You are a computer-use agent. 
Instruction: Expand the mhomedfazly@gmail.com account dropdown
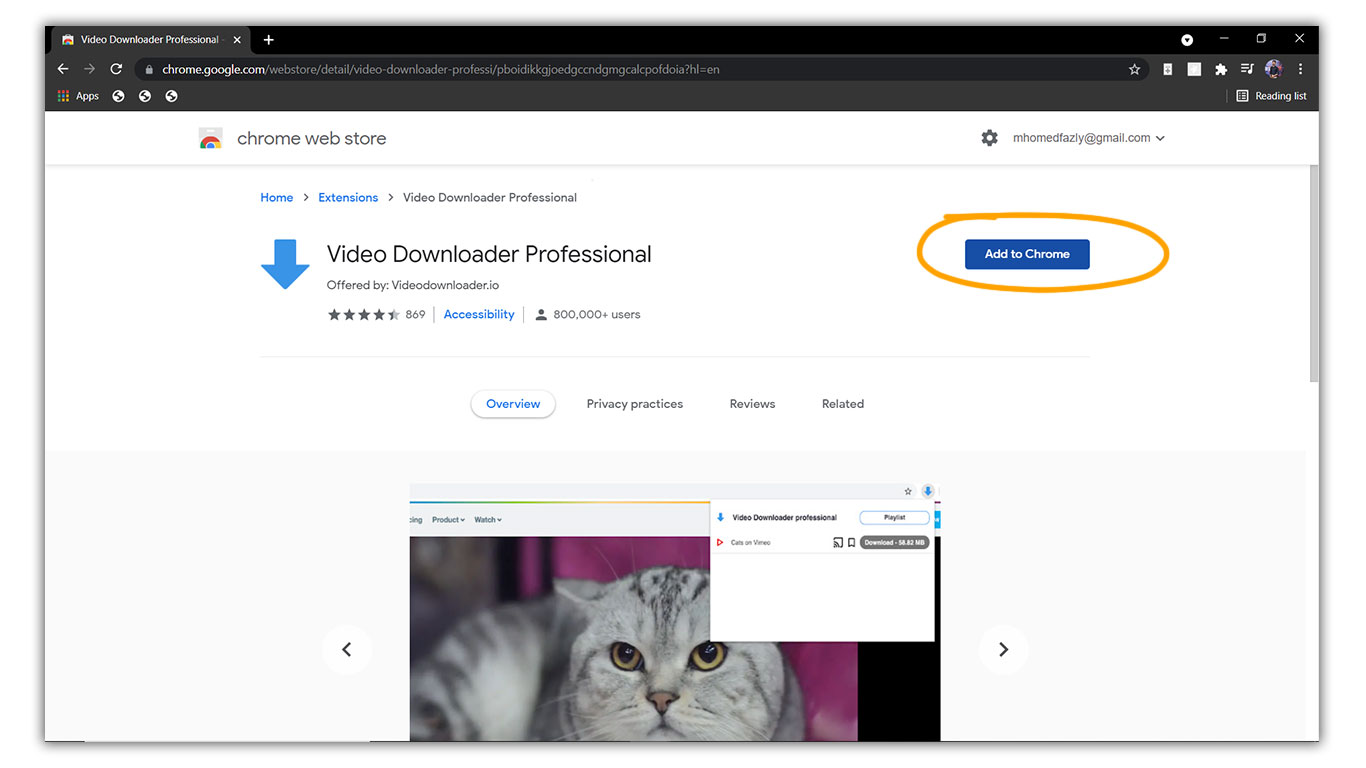[x=1089, y=138]
